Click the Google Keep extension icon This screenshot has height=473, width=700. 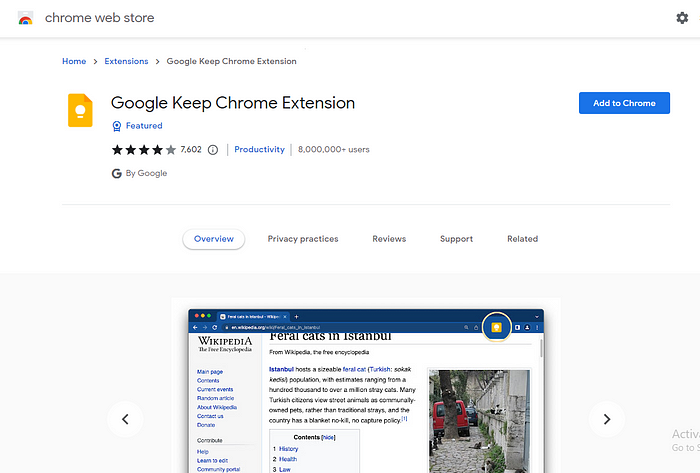tap(80, 110)
